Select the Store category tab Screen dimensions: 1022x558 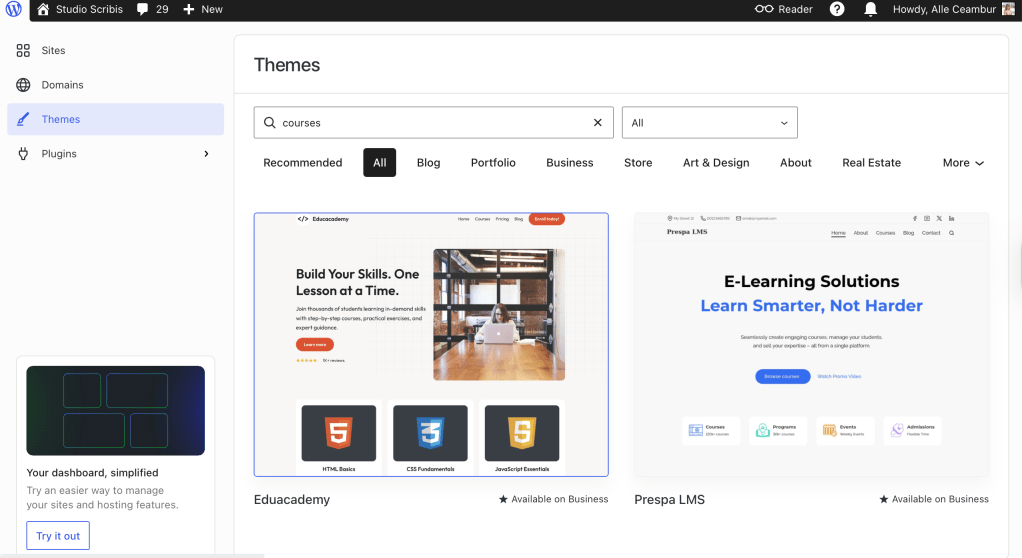tap(638, 162)
